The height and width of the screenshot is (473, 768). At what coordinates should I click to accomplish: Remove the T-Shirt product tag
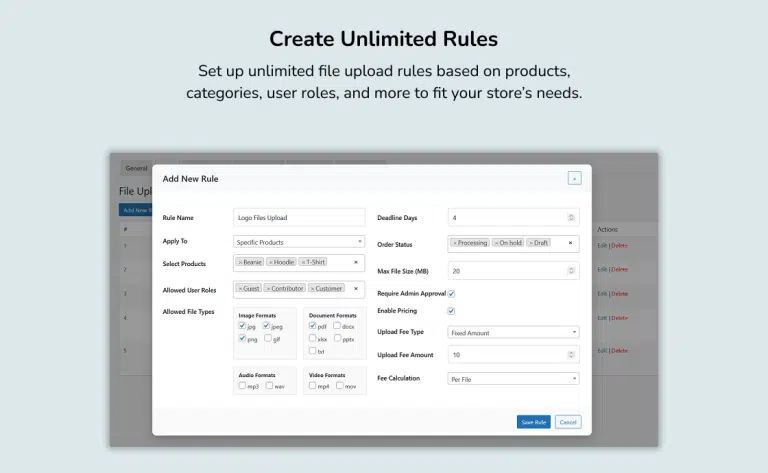pyautogui.click(x=304, y=262)
